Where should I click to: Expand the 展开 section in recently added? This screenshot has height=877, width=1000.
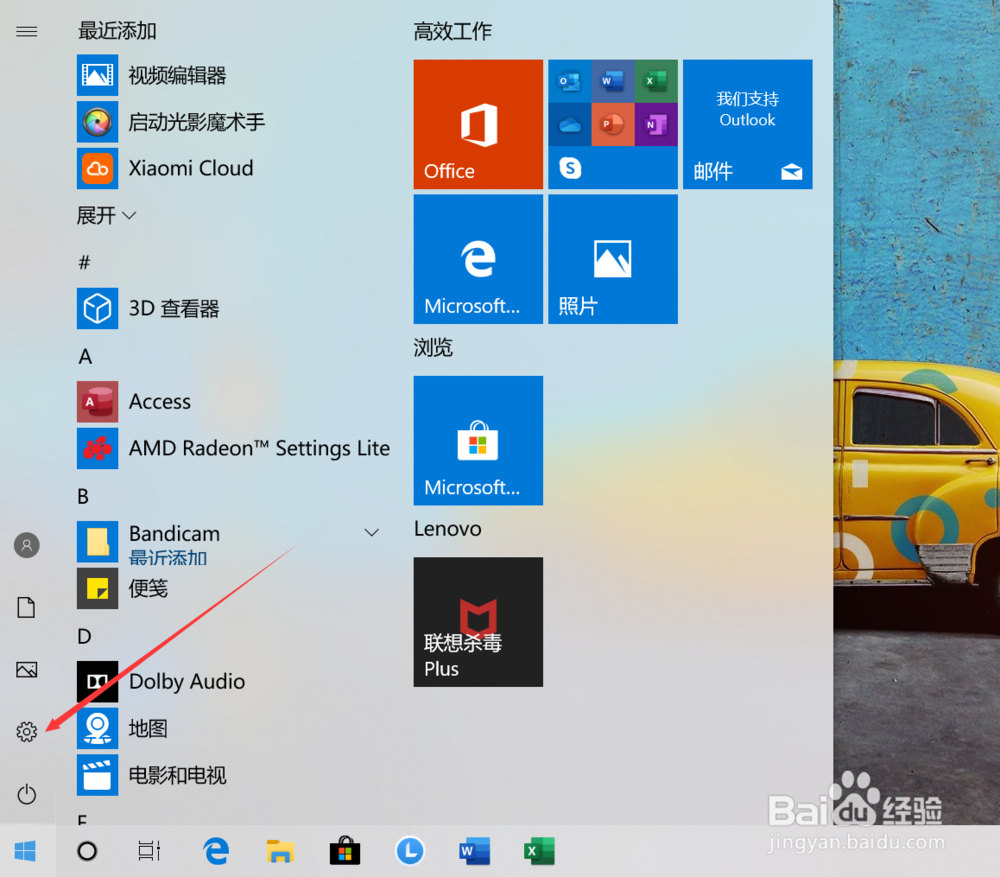click(x=106, y=215)
